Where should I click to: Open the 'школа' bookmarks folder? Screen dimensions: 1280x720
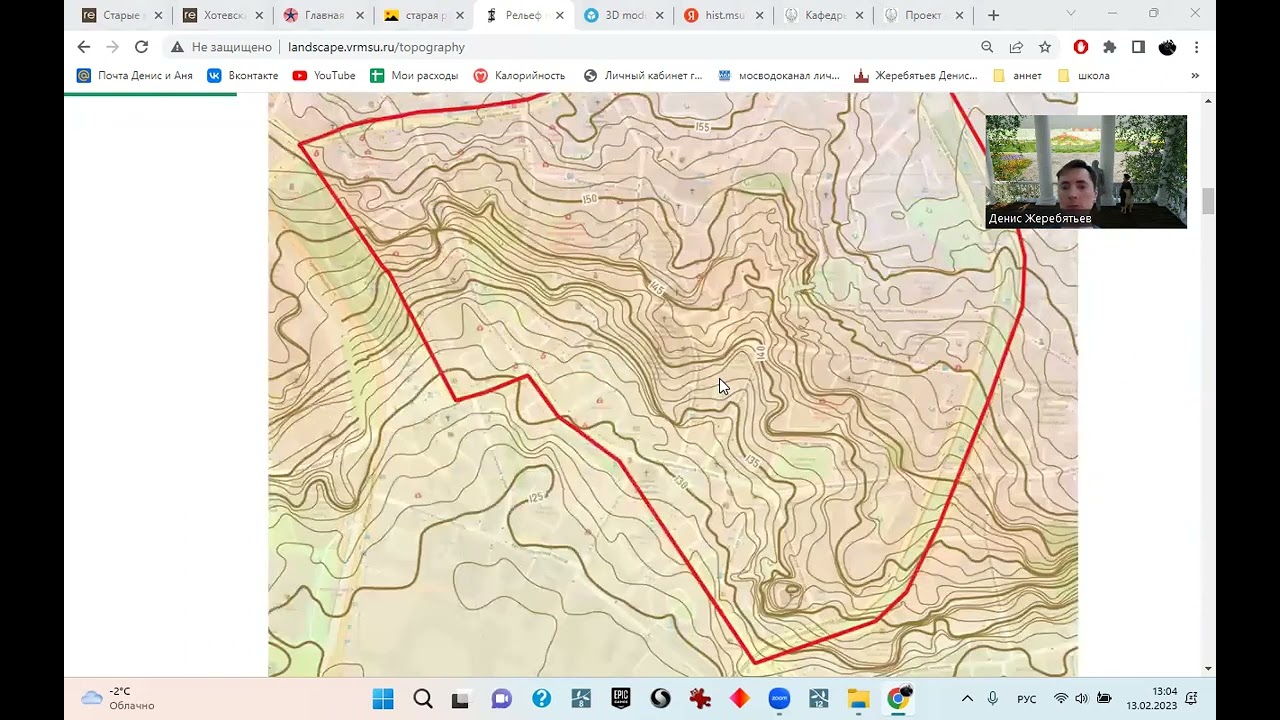[1083, 75]
